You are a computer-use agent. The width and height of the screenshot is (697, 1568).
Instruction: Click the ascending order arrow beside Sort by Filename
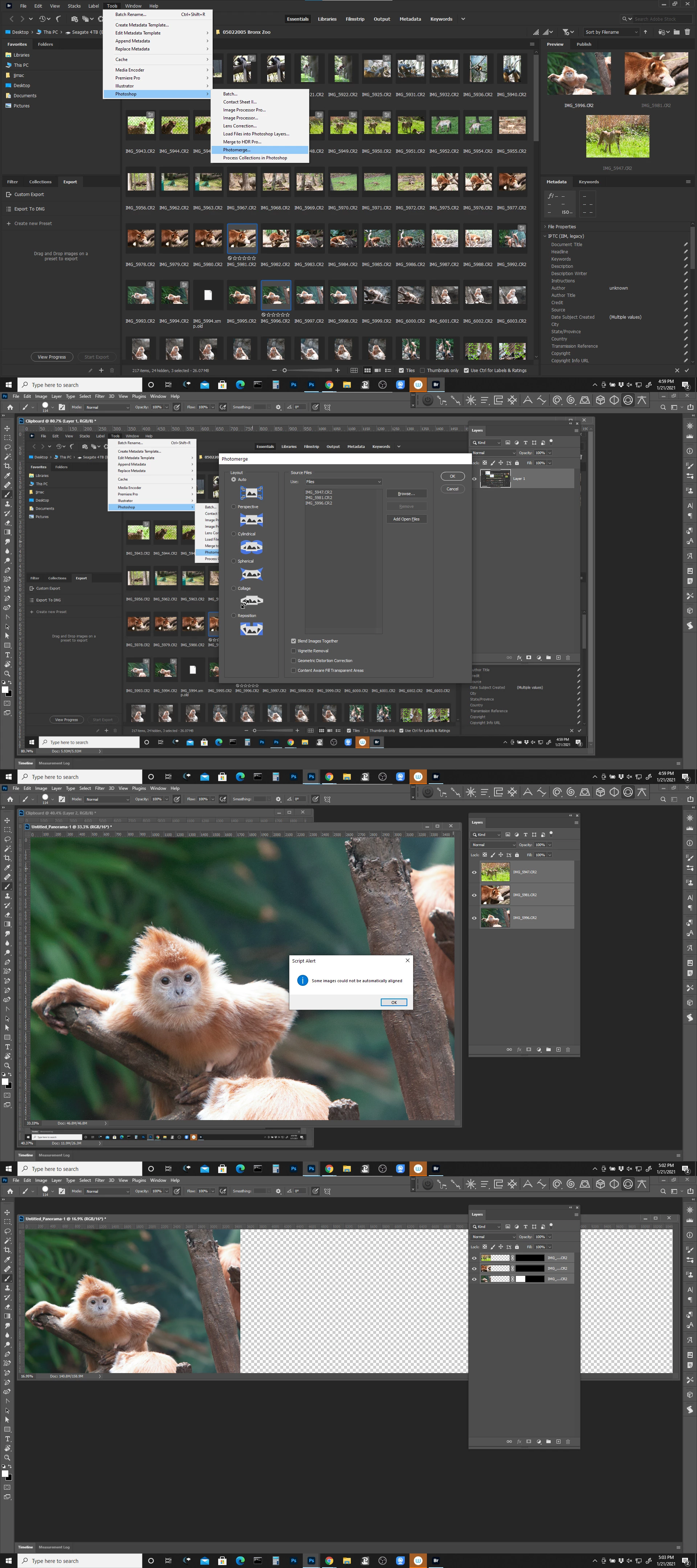click(645, 32)
